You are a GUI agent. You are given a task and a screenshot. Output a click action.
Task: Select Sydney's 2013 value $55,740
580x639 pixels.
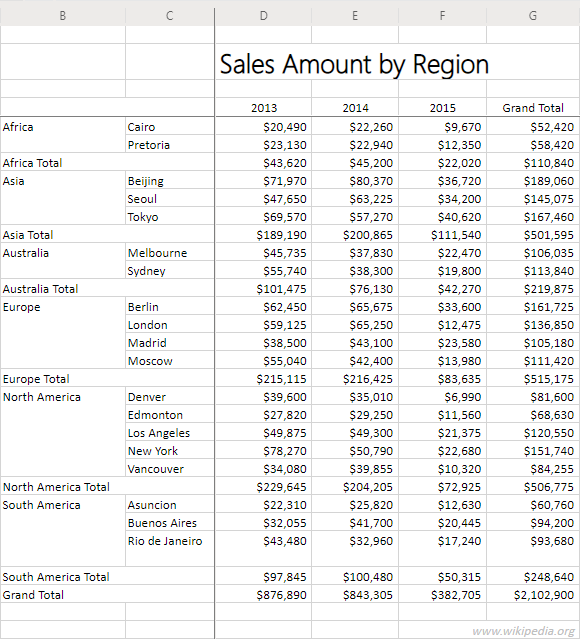[284, 271]
